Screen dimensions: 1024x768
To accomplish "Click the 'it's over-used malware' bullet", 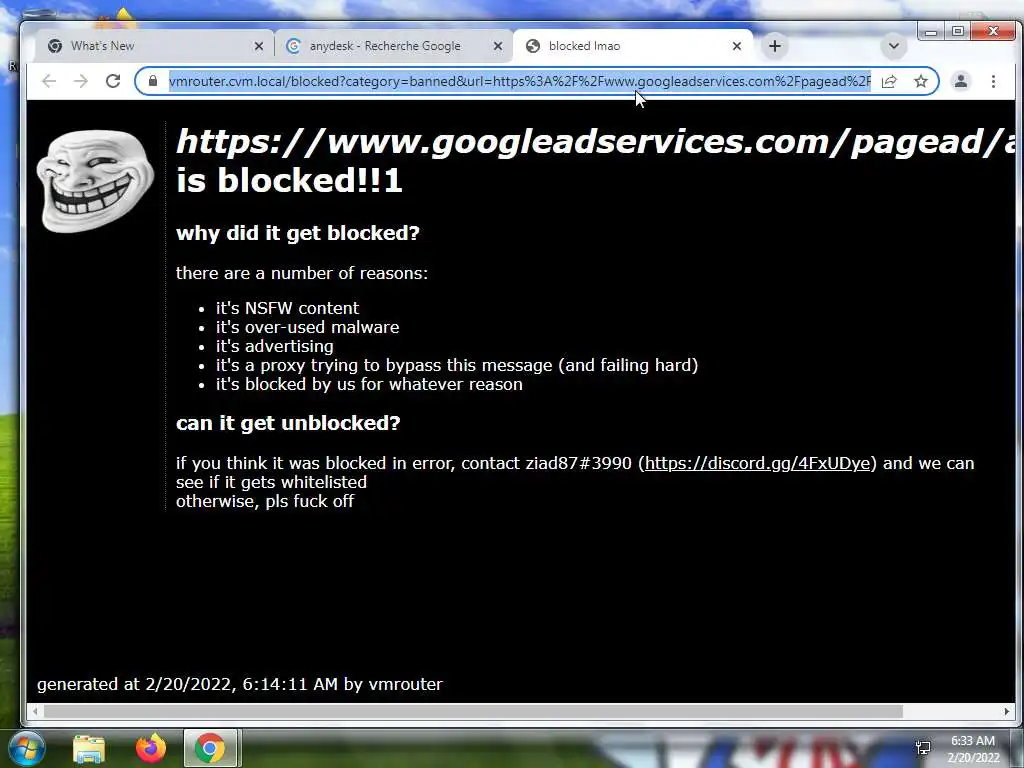I will coord(308,327).
